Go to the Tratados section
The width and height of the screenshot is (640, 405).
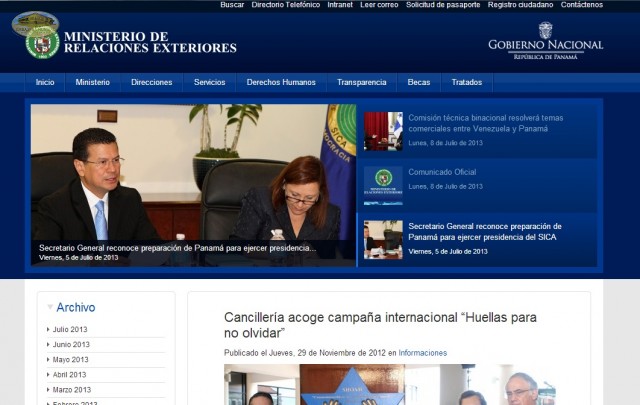click(467, 82)
